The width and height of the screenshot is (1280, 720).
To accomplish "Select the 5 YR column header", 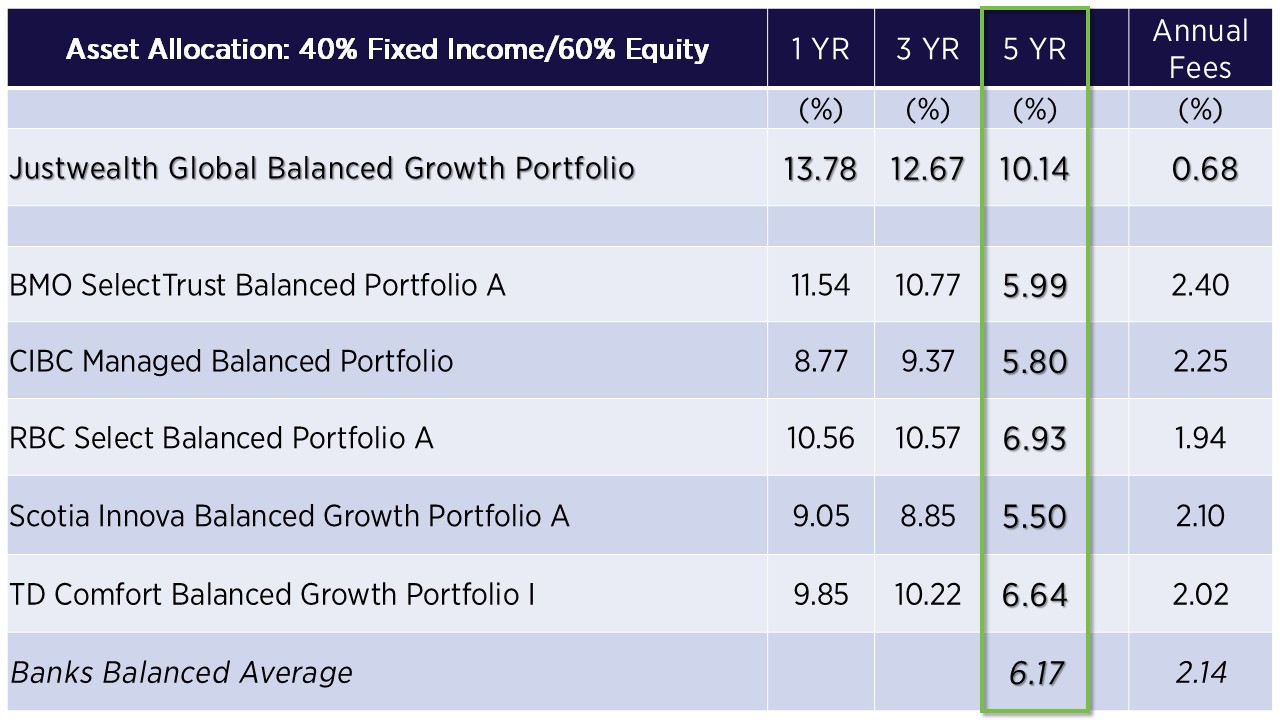I will pos(1034,48).
